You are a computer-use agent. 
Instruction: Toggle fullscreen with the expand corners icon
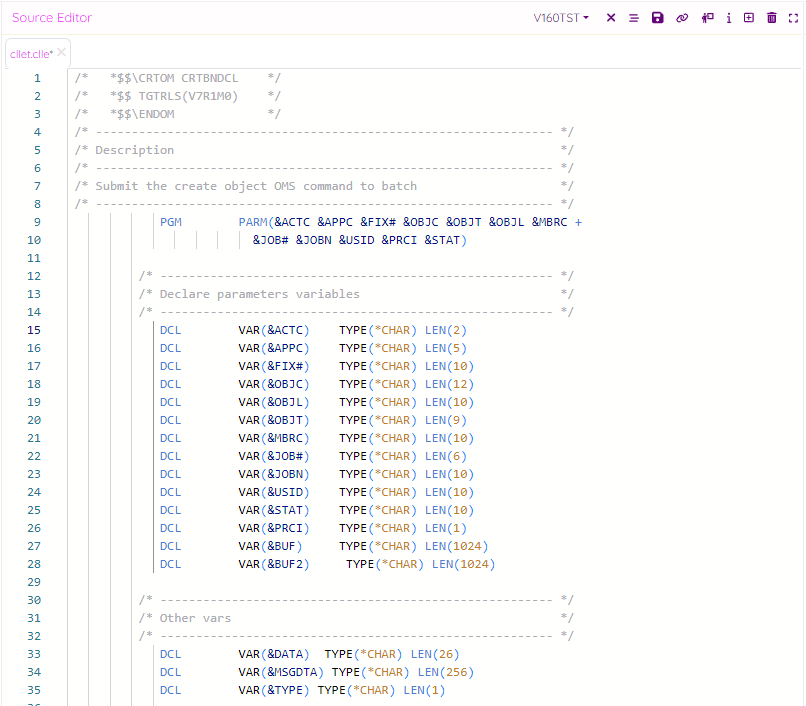(793, 18)
